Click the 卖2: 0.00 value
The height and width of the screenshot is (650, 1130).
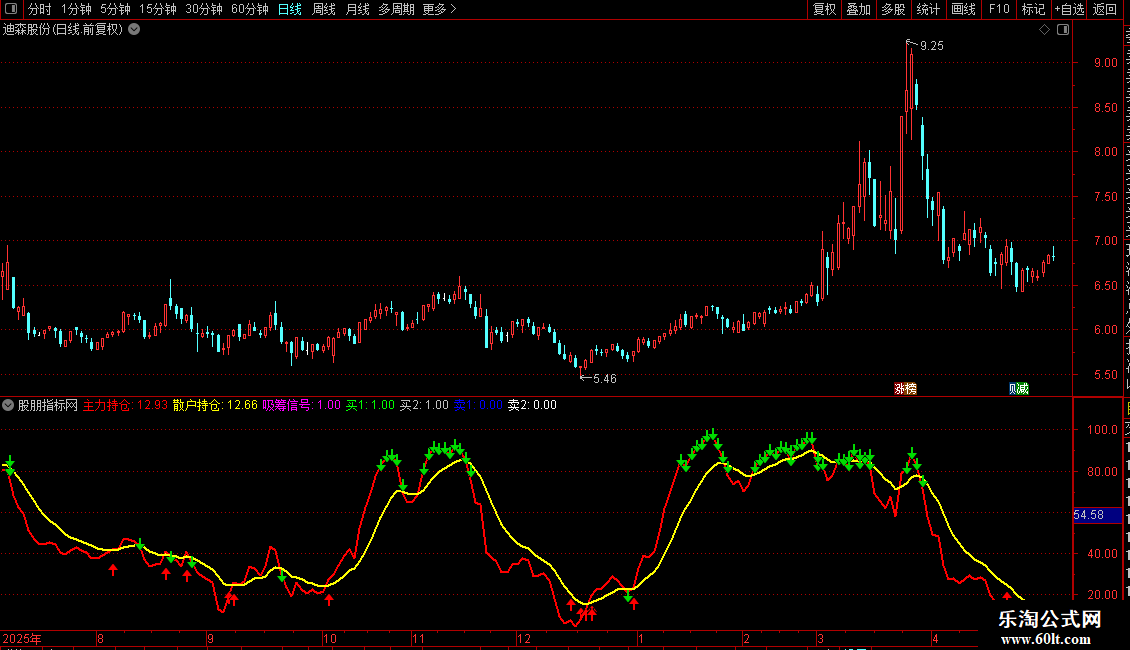click(533, 405)
